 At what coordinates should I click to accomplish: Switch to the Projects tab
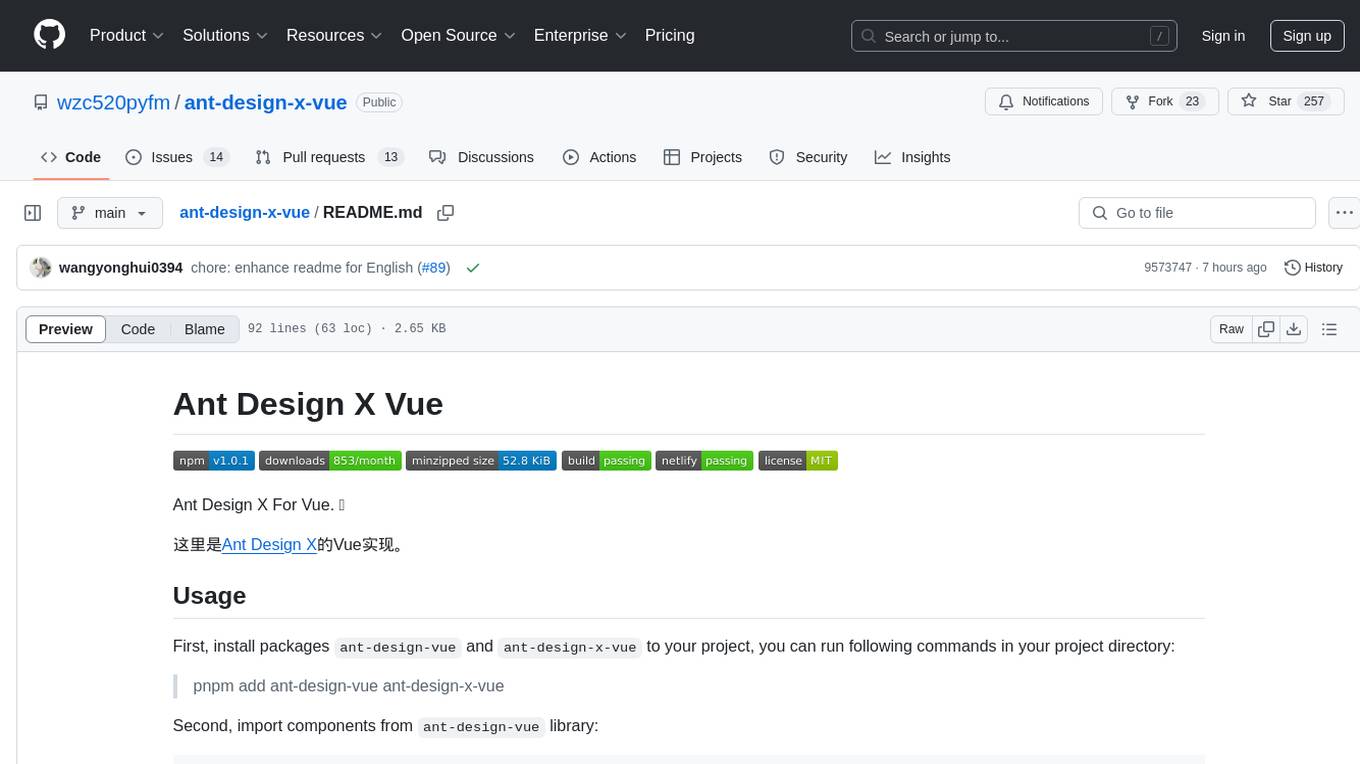point(702,157)
